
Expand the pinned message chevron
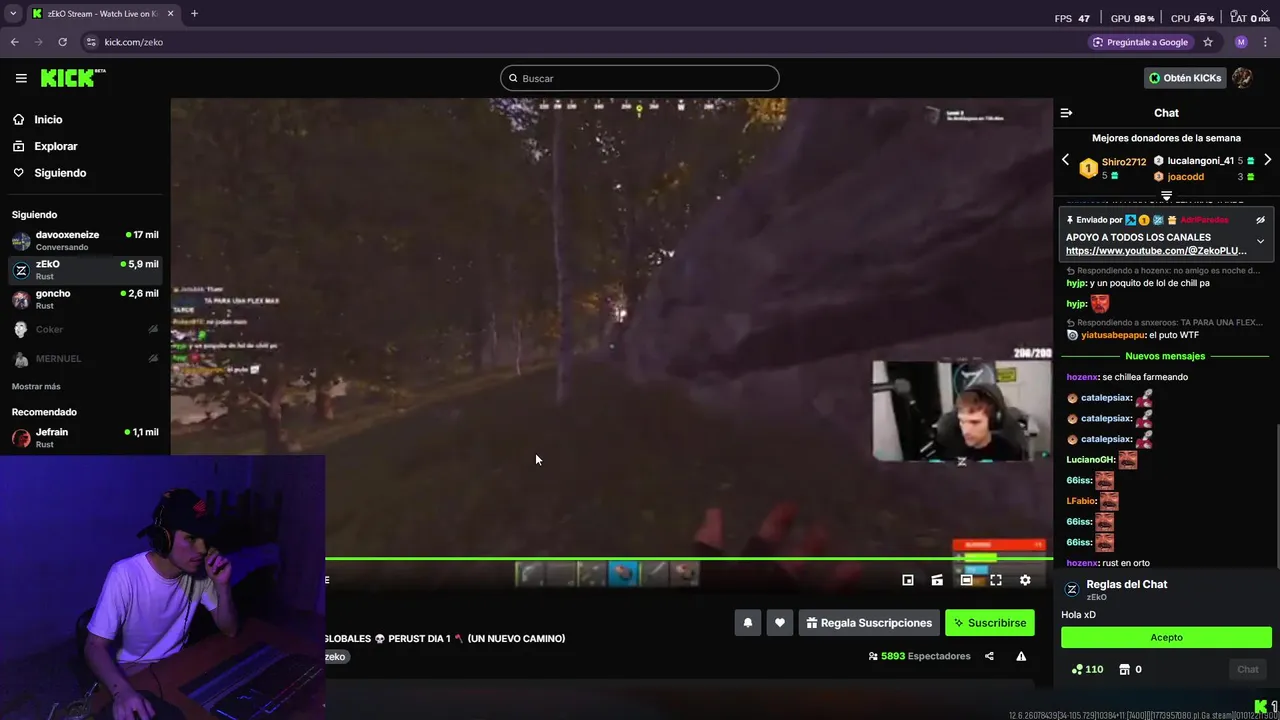coord(1261,241)
